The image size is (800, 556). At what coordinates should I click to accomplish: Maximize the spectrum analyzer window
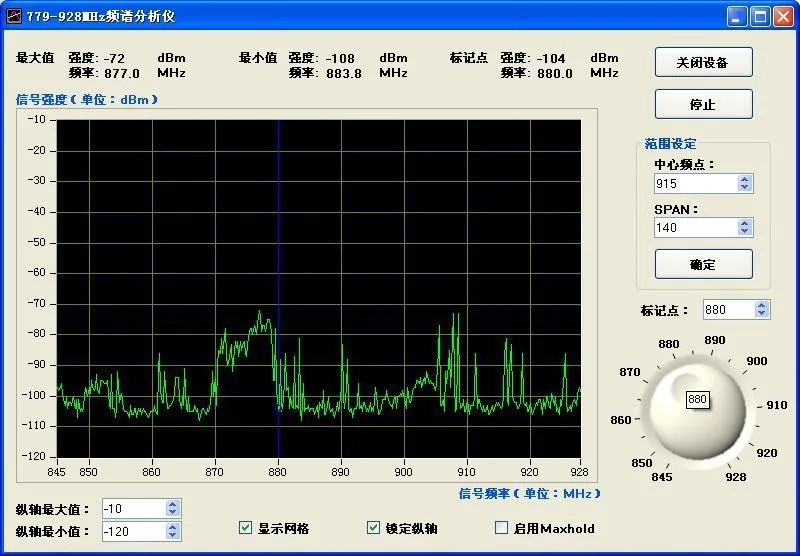[760, 16]
